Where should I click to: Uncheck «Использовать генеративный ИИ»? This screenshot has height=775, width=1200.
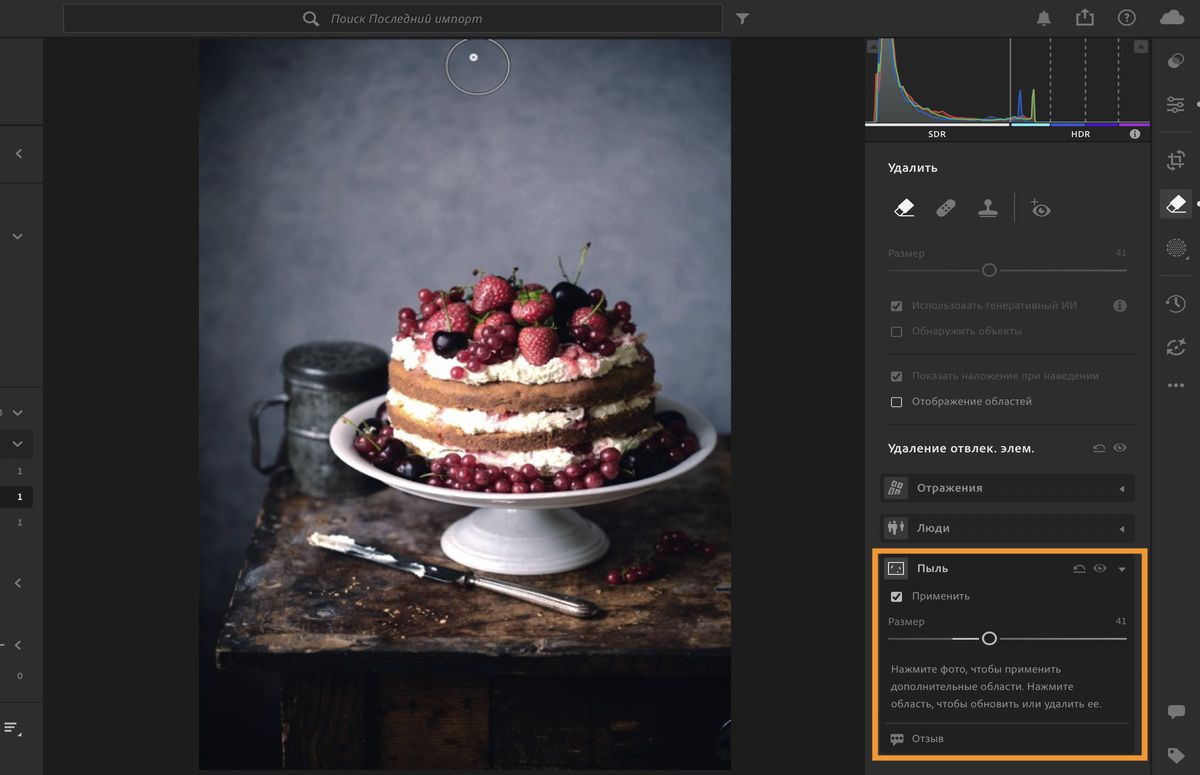point(896,306)
